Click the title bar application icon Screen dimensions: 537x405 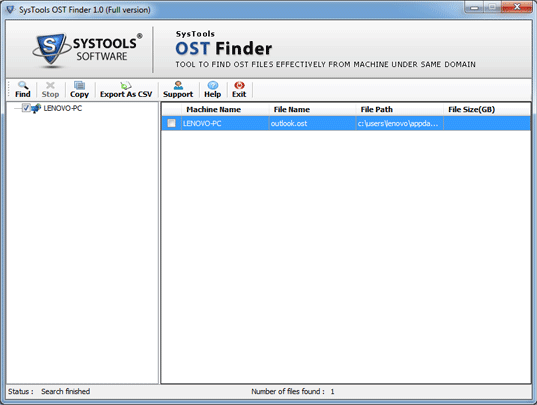click(10, 10)
